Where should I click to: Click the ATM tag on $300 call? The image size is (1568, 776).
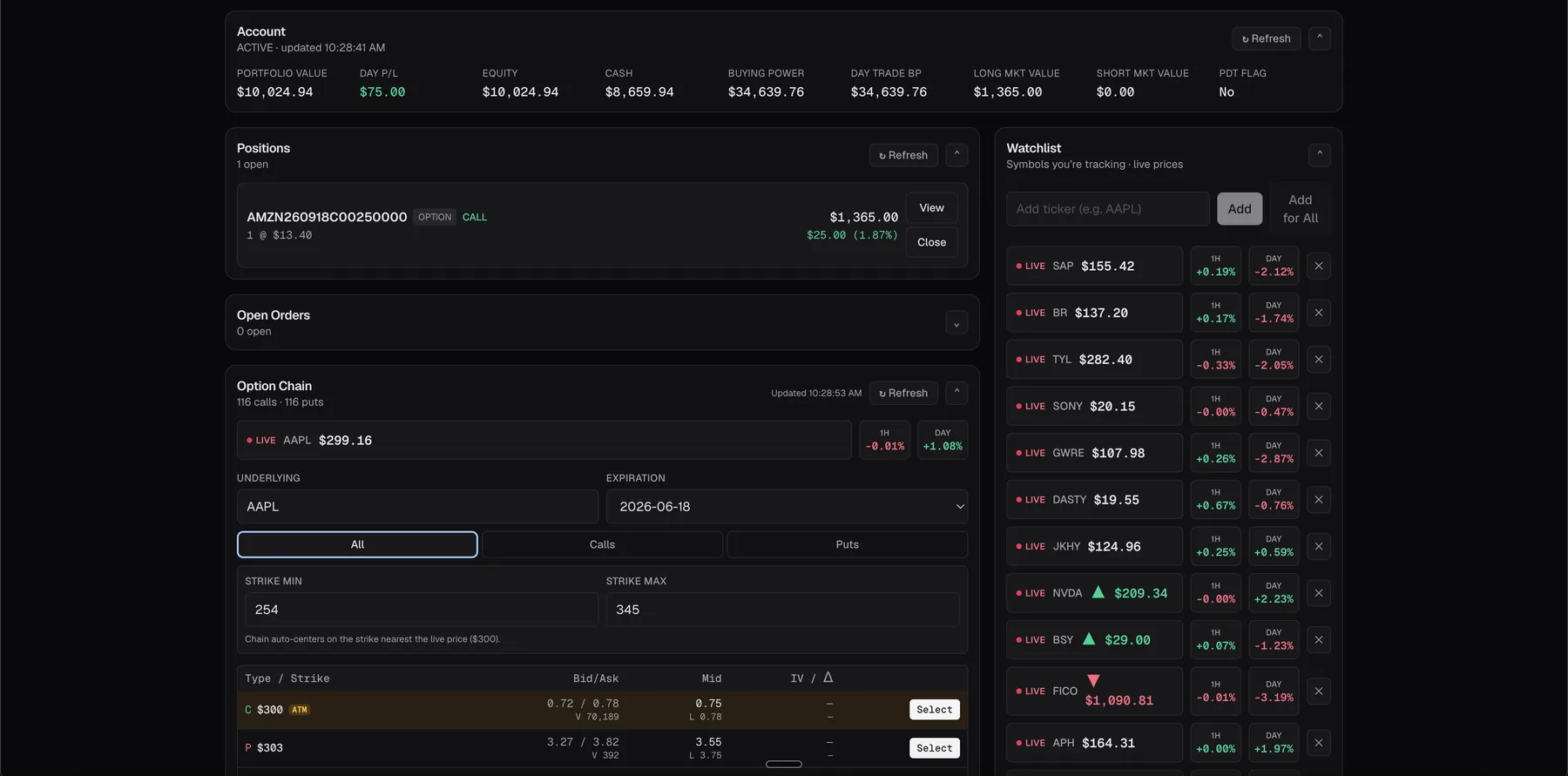[300, 710]
